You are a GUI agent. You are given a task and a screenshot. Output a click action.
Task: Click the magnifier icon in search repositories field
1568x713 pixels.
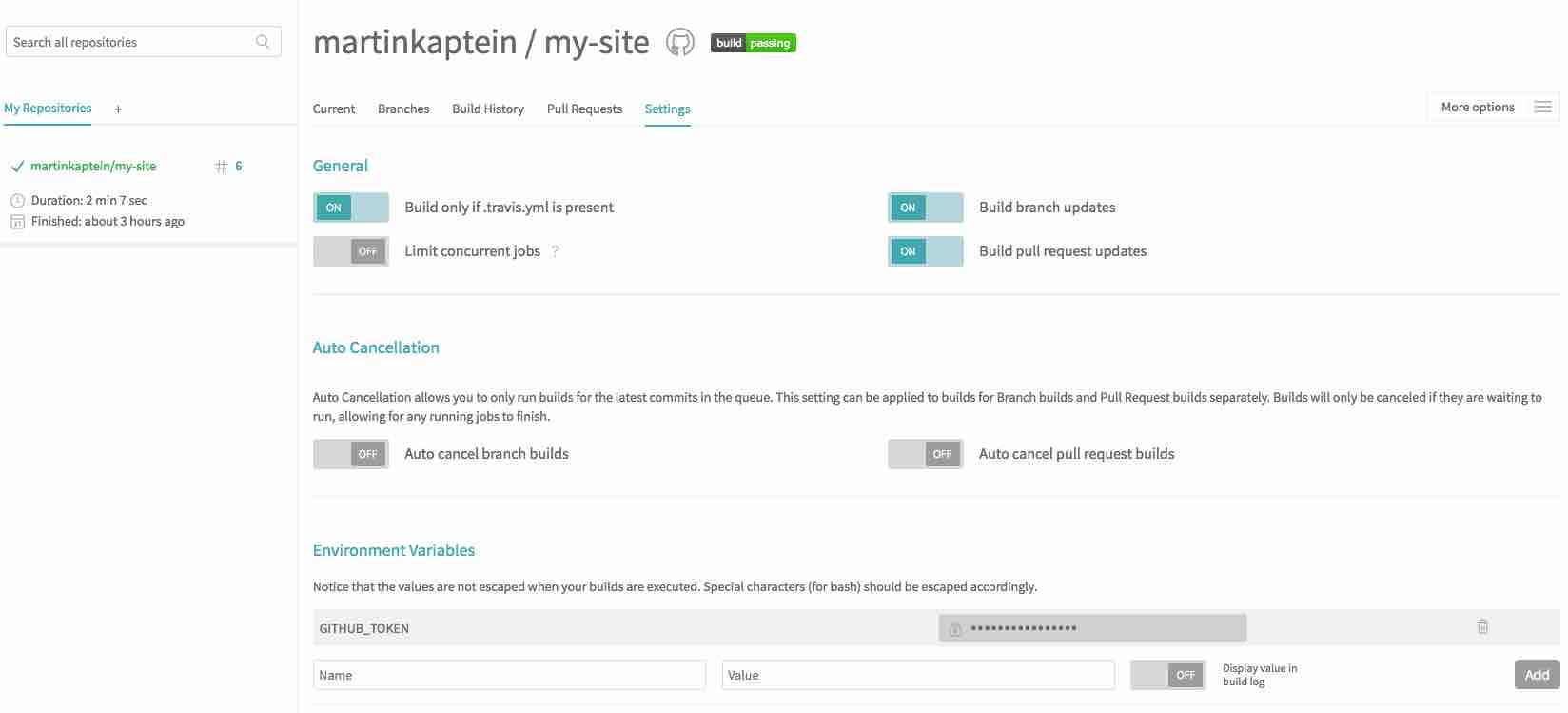tap(263, 42)
